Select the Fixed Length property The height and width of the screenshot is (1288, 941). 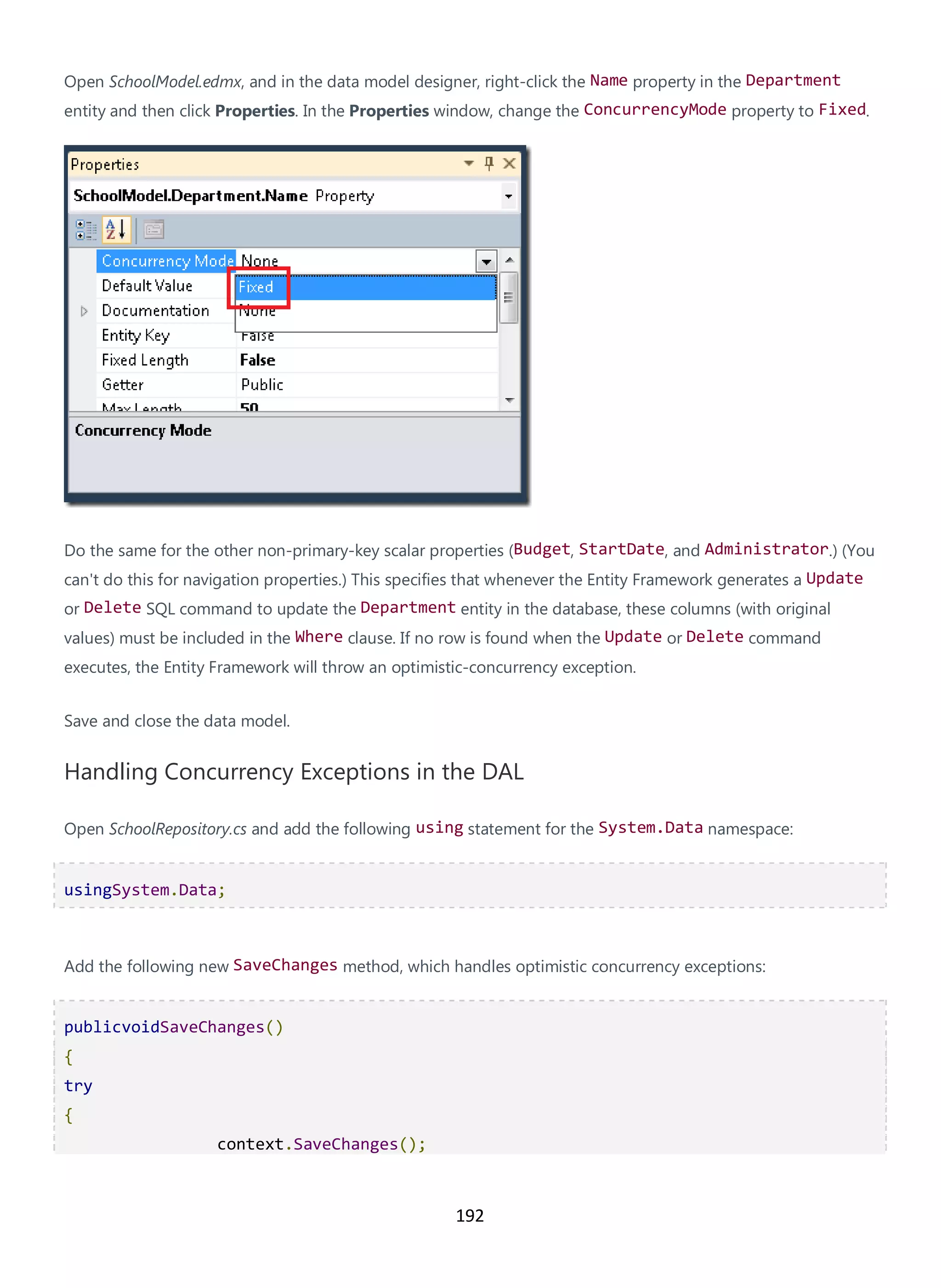pos(166,360)
